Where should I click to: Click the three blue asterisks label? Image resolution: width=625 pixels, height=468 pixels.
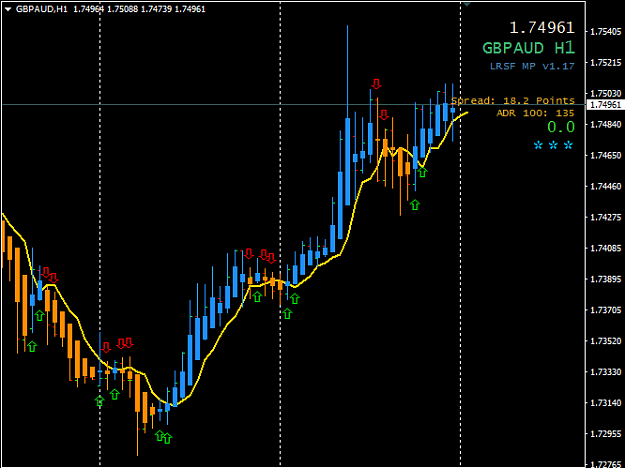point(553,146)
